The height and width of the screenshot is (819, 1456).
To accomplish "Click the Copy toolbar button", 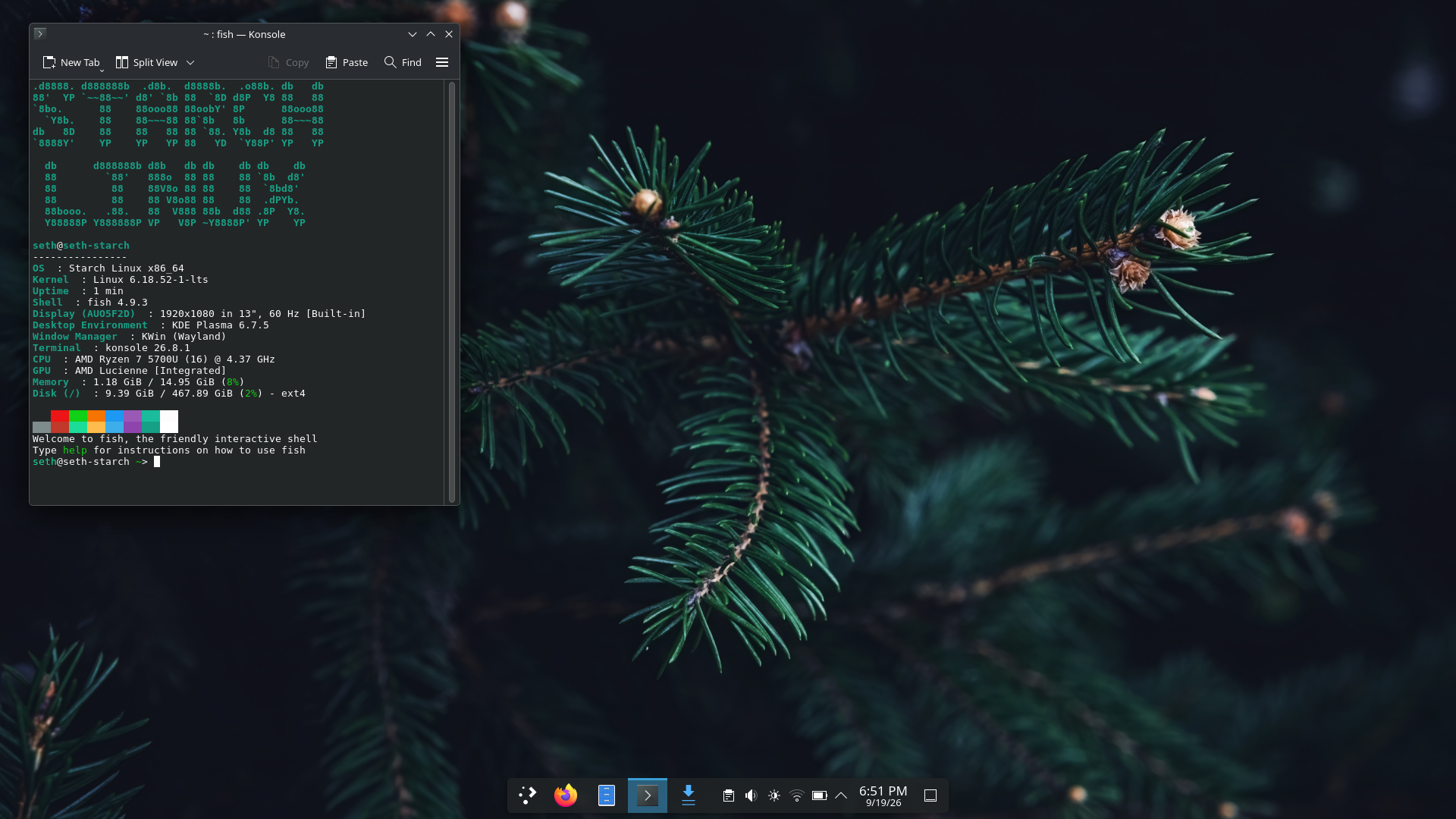I will (288, 62).
